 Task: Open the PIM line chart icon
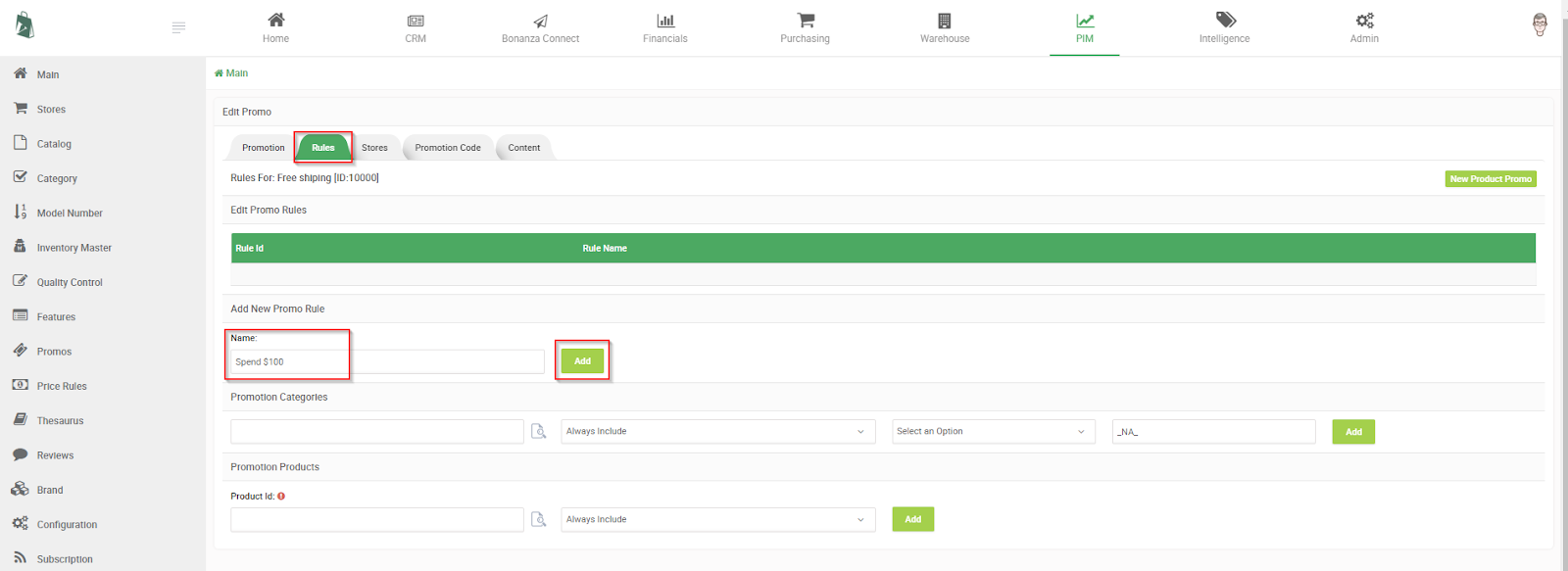(1085, 21)
